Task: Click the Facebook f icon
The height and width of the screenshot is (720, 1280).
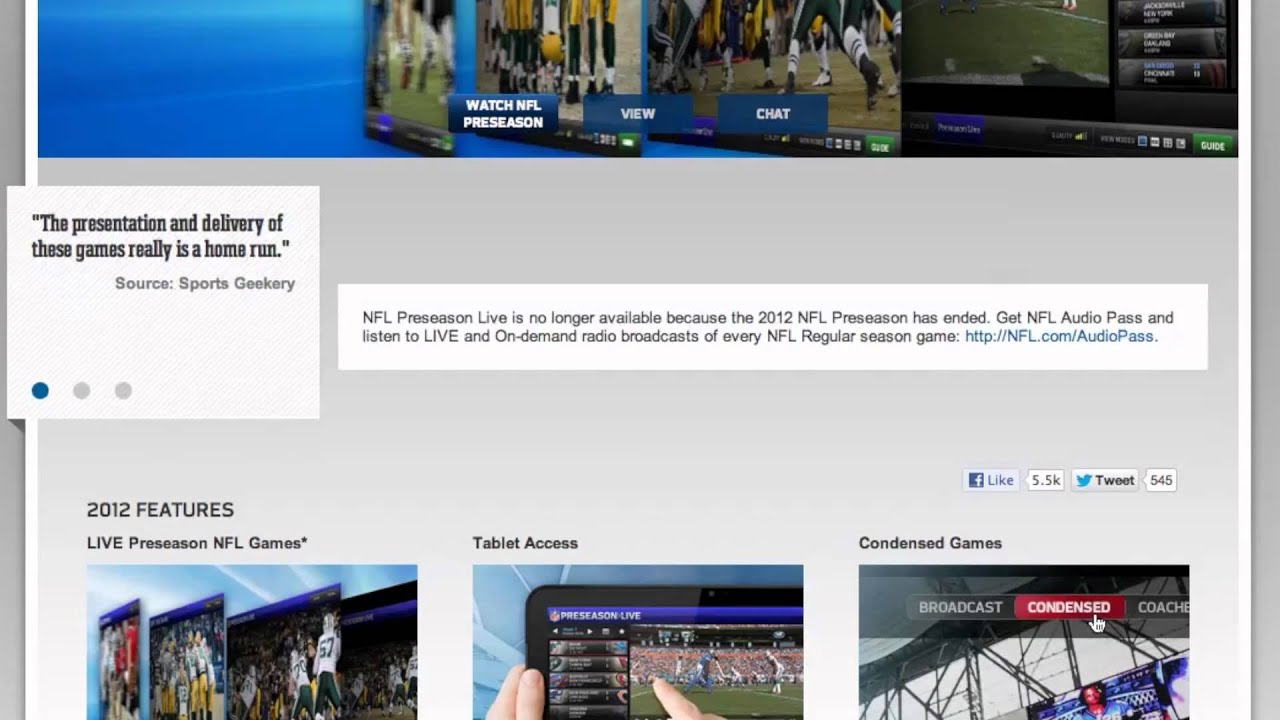Action: [975, 480]
